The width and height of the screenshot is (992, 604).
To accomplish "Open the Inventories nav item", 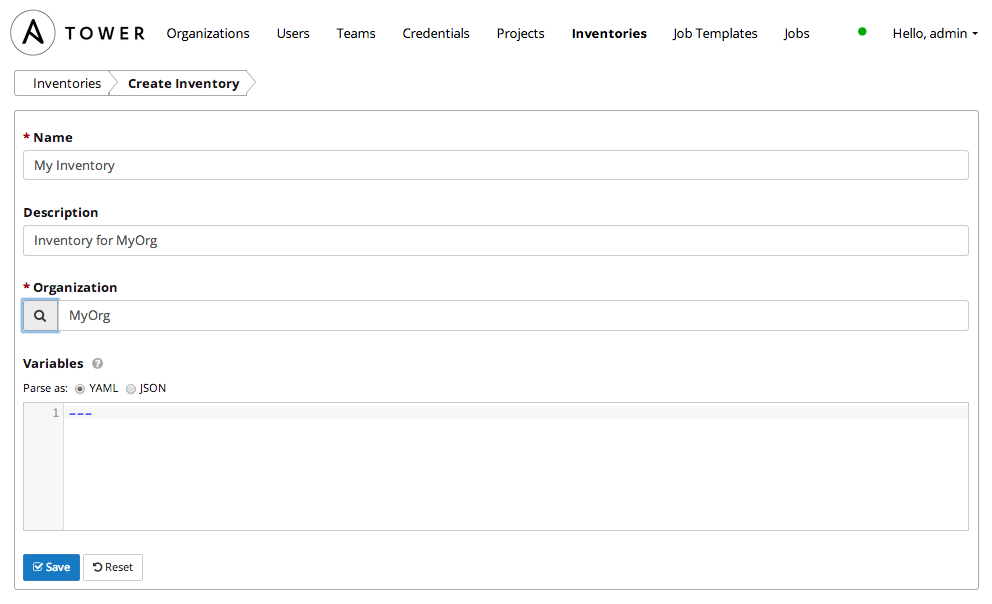I will point(609,34).
